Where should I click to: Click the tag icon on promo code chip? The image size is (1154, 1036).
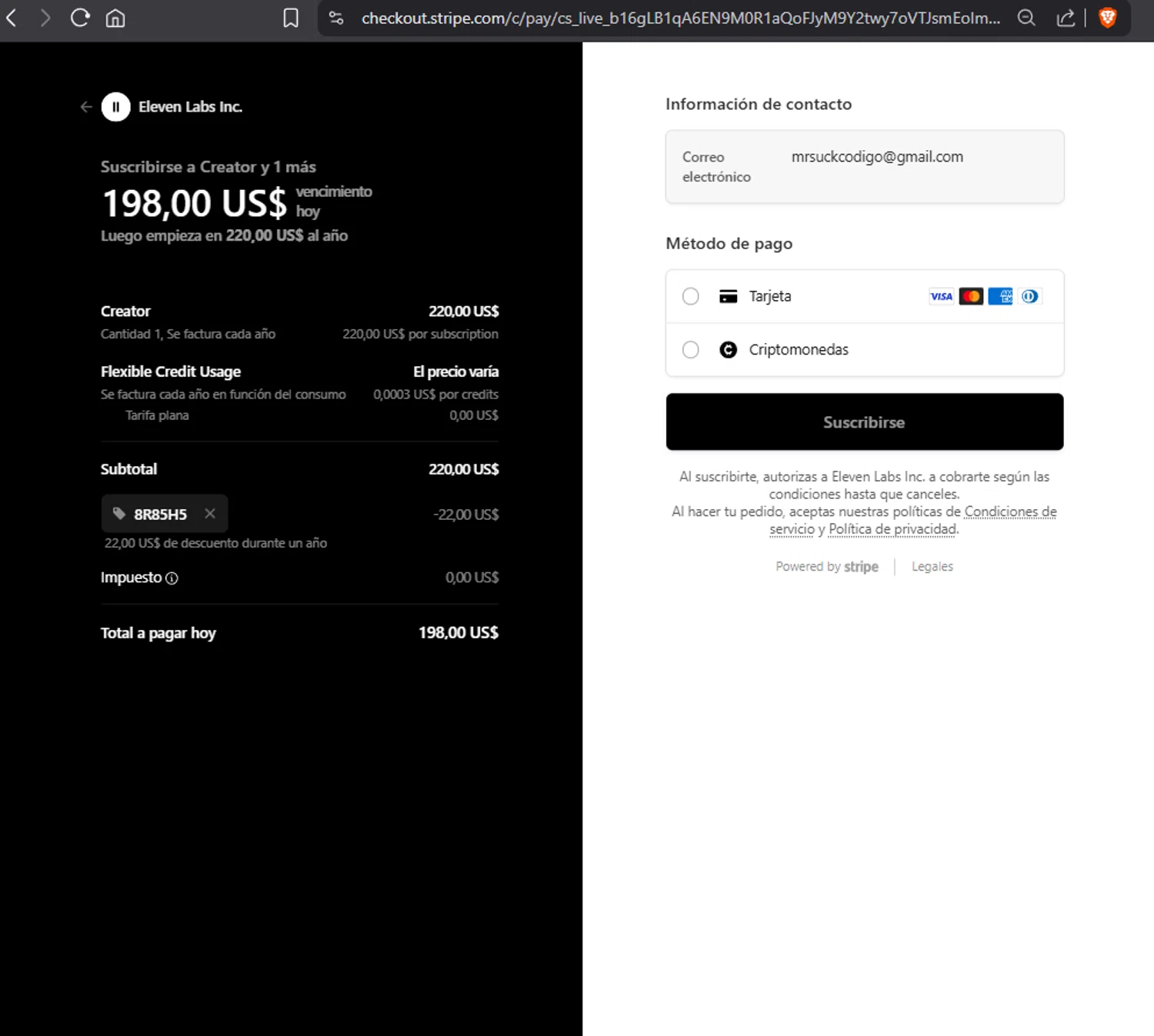tap(119, 513)
